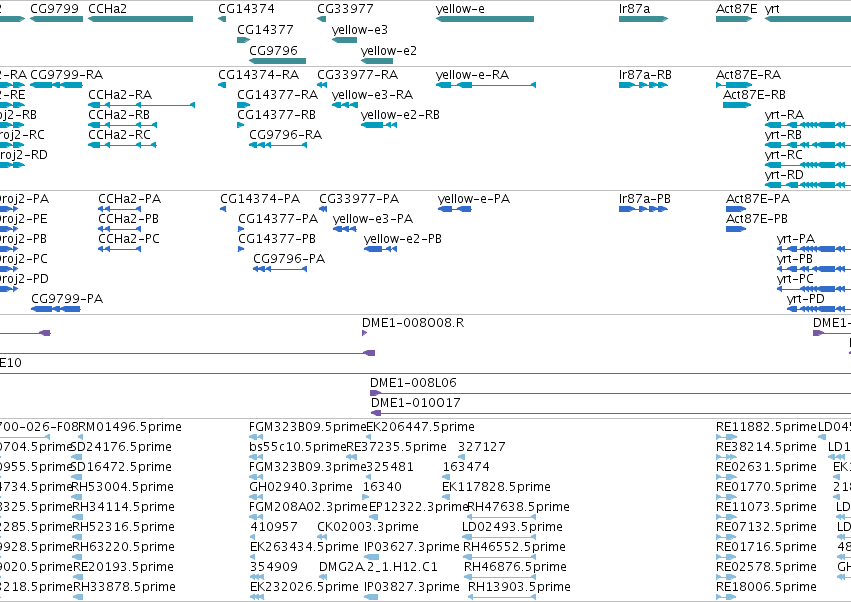This screenshot has width=851, height=602.
Task: Select the yellow-e2 gene label
Action: point(389,50)
